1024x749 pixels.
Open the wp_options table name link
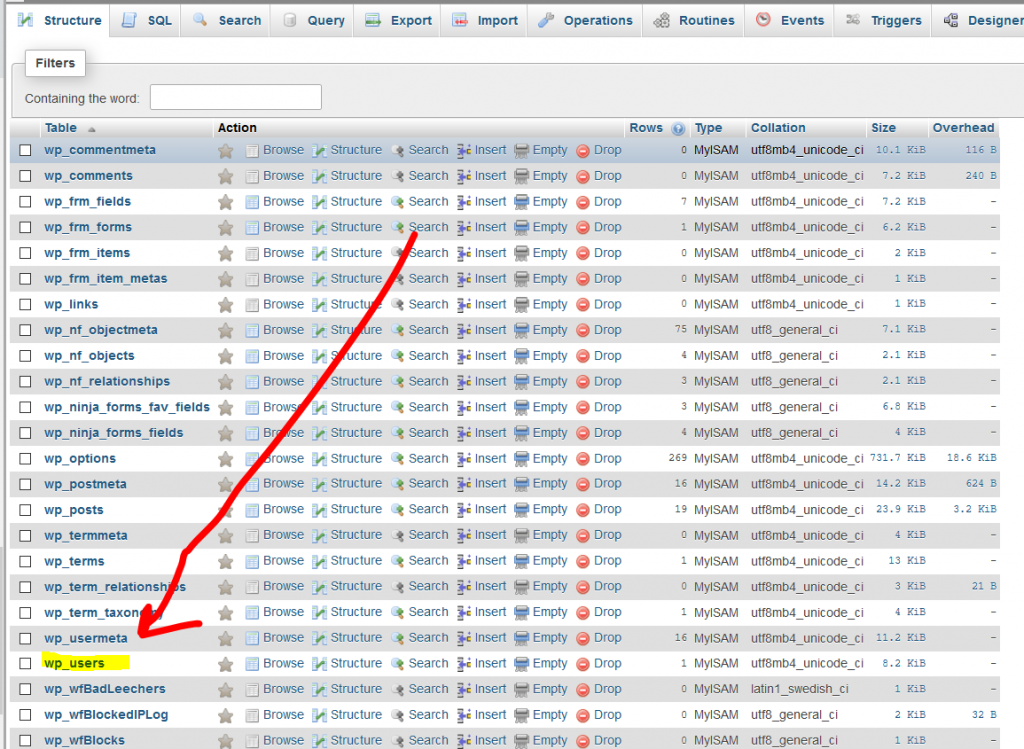[80, 458]
